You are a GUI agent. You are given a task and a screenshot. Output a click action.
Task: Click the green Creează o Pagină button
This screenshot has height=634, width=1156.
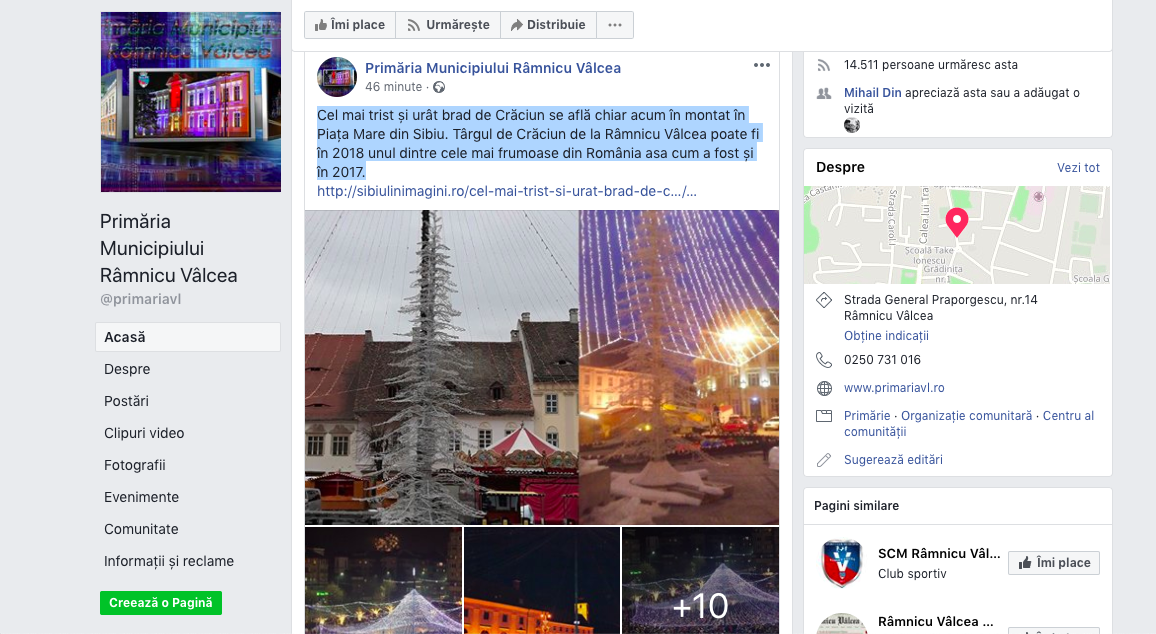[161, 603]
